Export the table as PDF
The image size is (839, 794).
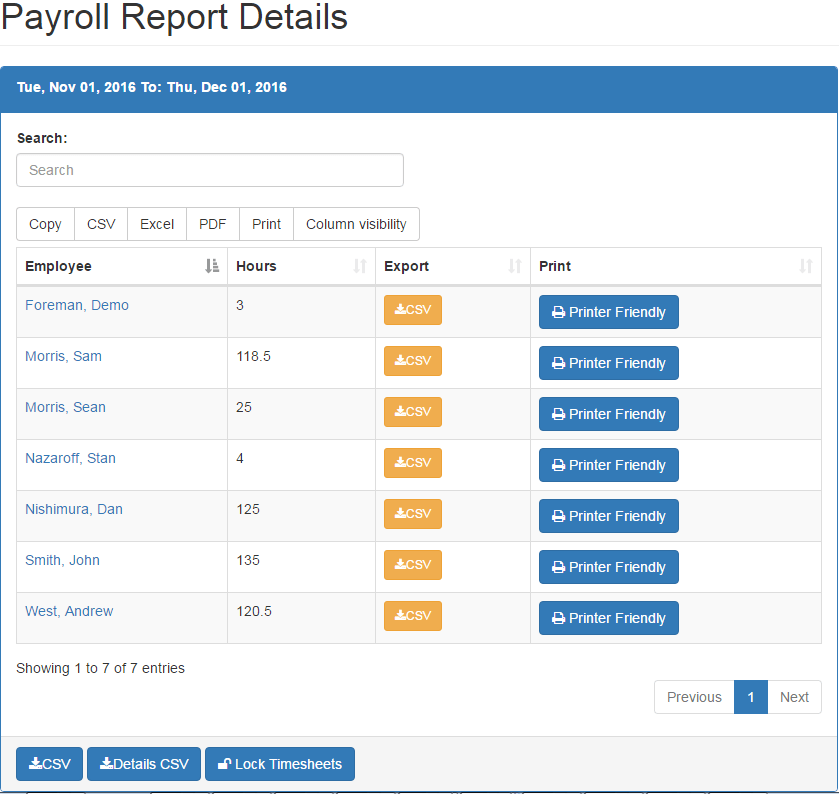click(213, 224)
